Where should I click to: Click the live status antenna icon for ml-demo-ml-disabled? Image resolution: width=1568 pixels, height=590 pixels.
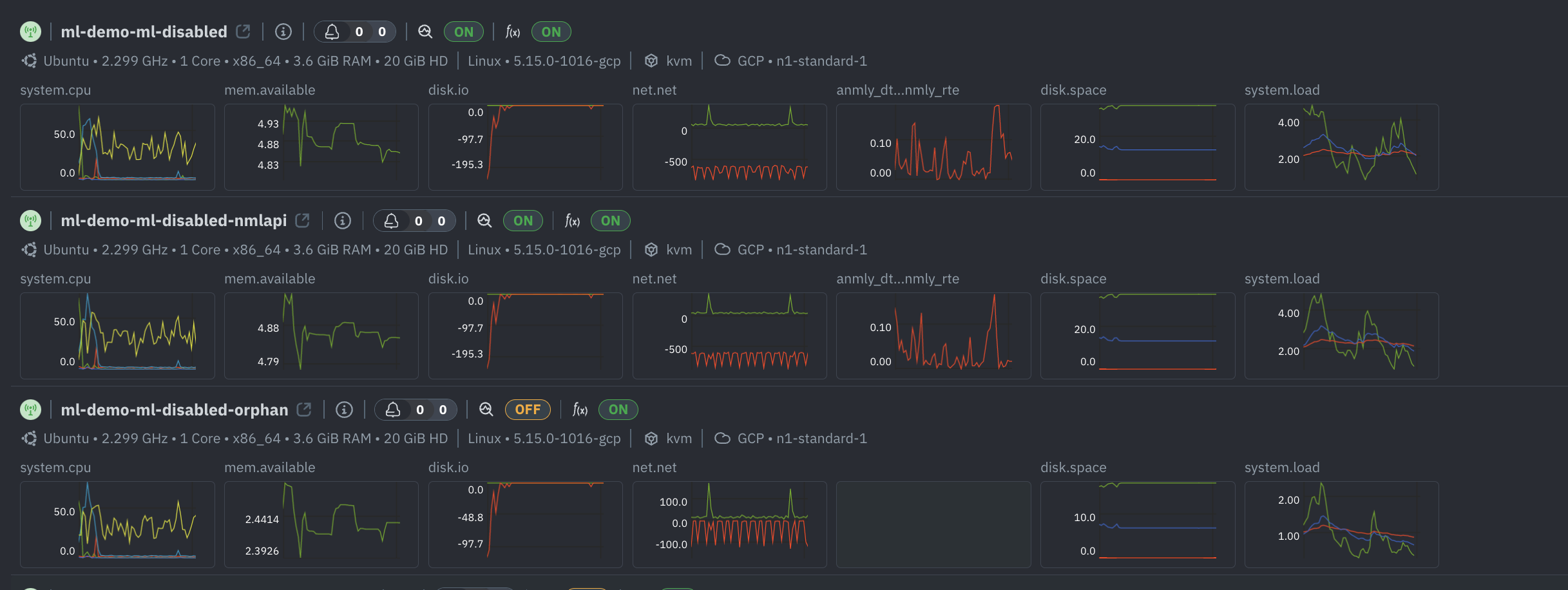(30, 31)
